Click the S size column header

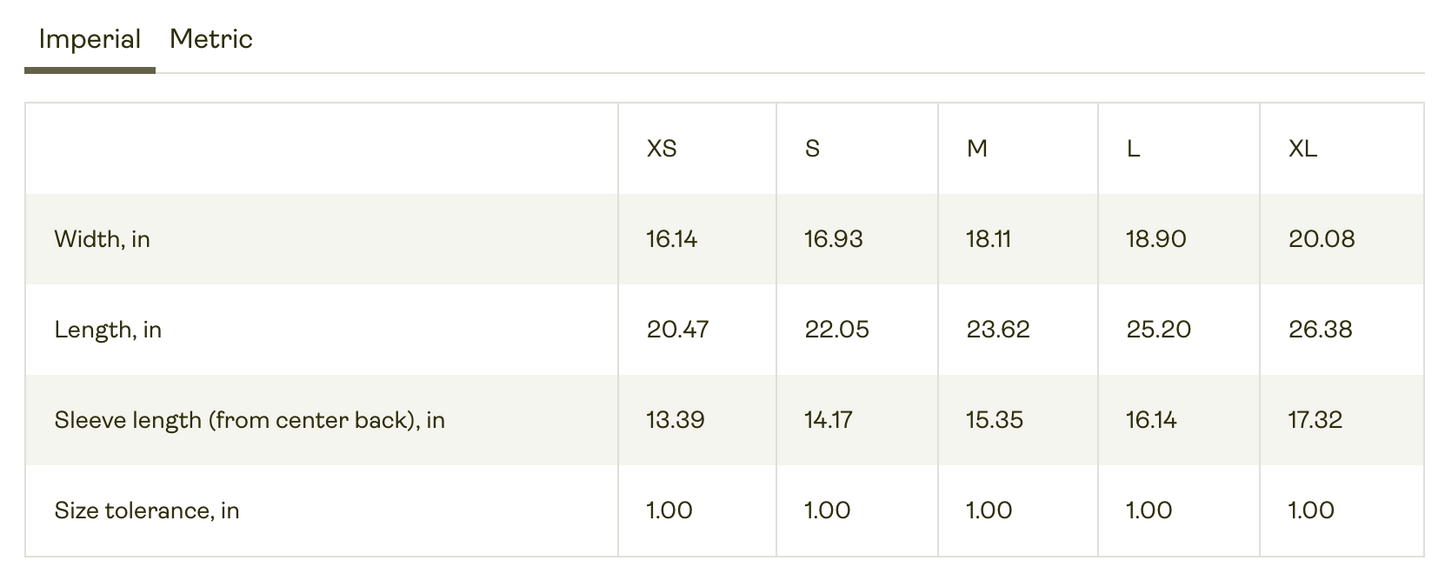812,149
